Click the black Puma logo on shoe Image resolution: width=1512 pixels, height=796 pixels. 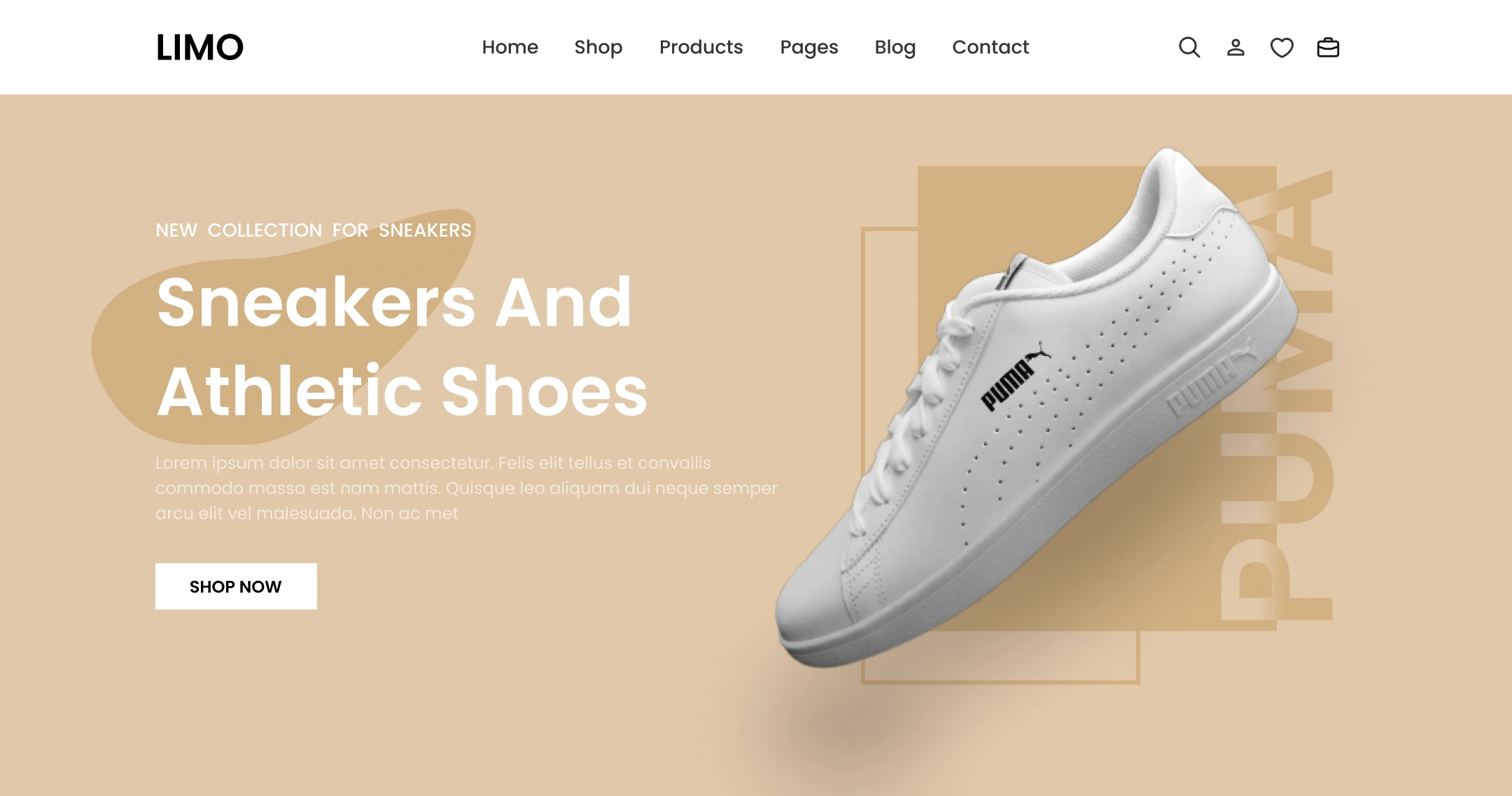1015,376
